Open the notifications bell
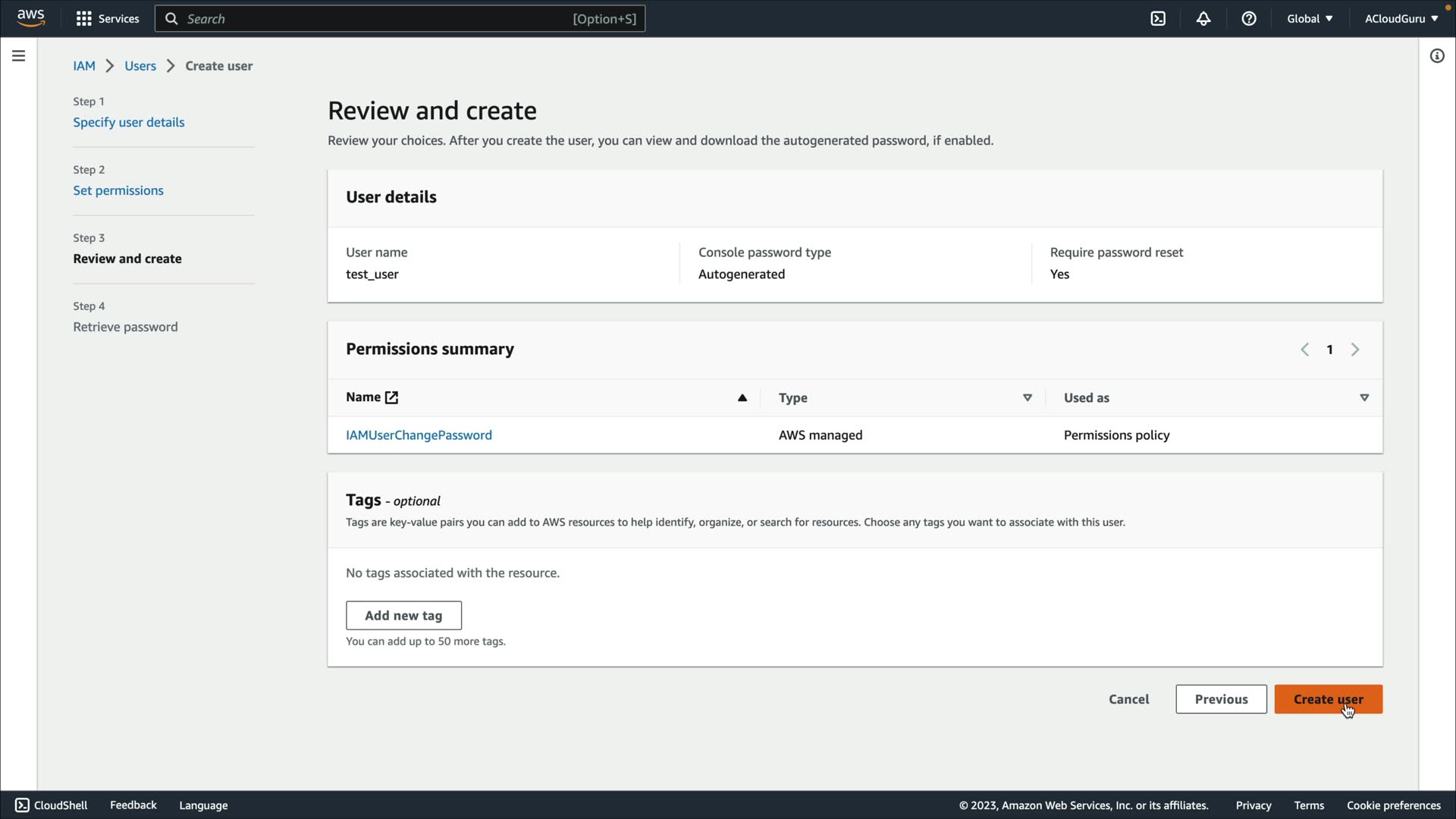Viewport: 1456px width, 819px height. 1203,18
